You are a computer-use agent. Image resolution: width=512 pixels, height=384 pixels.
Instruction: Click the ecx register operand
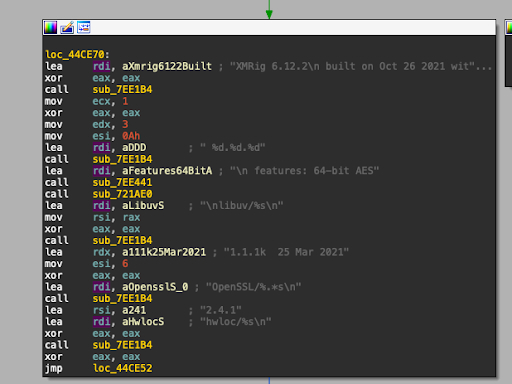tap(101, 101)
